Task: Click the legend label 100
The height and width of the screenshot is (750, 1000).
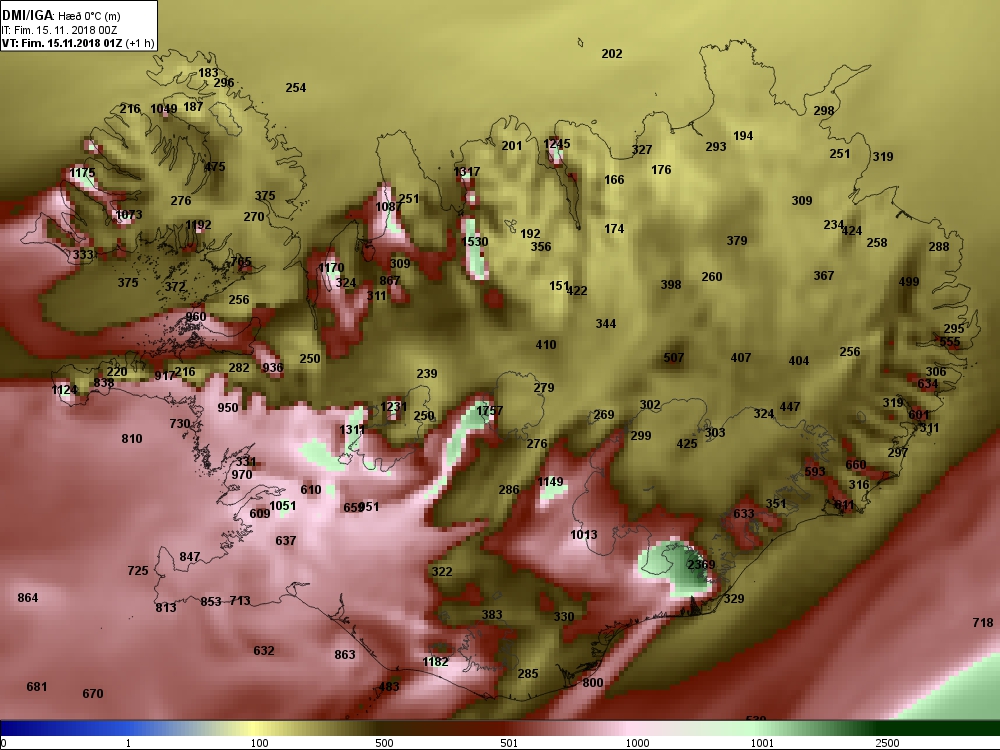Action: (260, 743)
